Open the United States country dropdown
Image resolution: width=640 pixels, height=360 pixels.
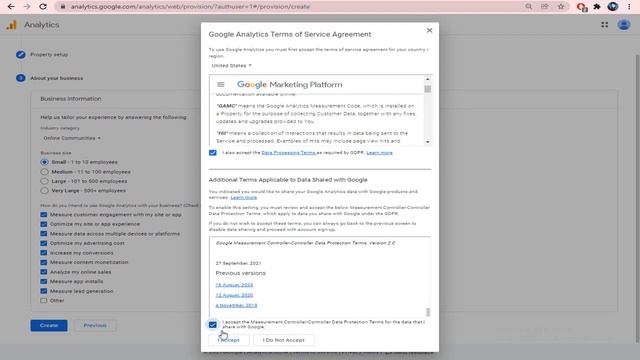click(x=231, y=65)
